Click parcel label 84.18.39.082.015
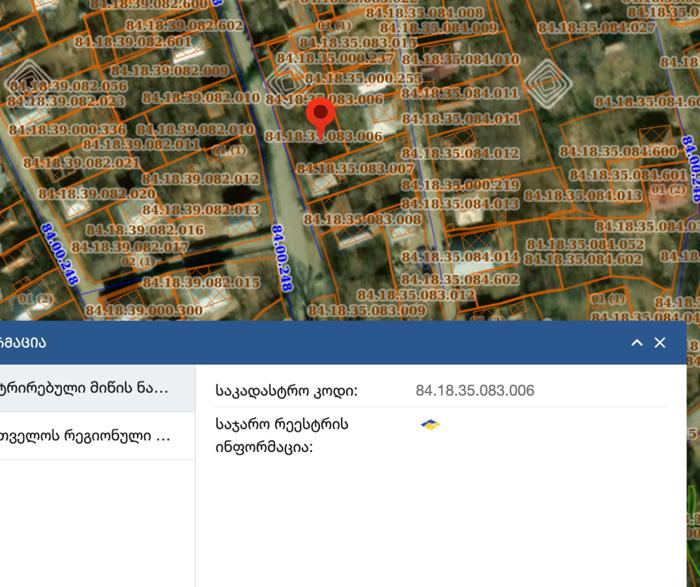Screen dimensions: 700x587 (201, 282)
